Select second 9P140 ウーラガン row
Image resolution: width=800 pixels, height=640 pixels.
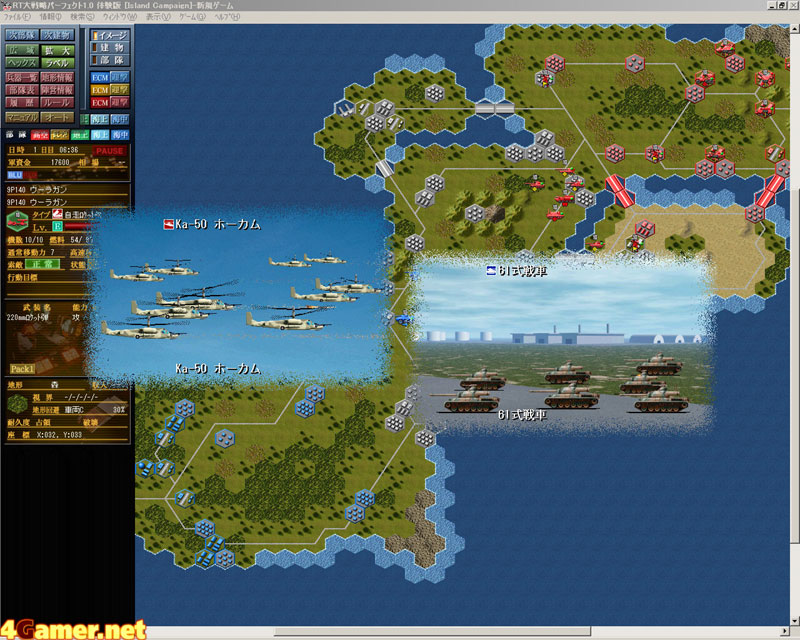point(66,202)
